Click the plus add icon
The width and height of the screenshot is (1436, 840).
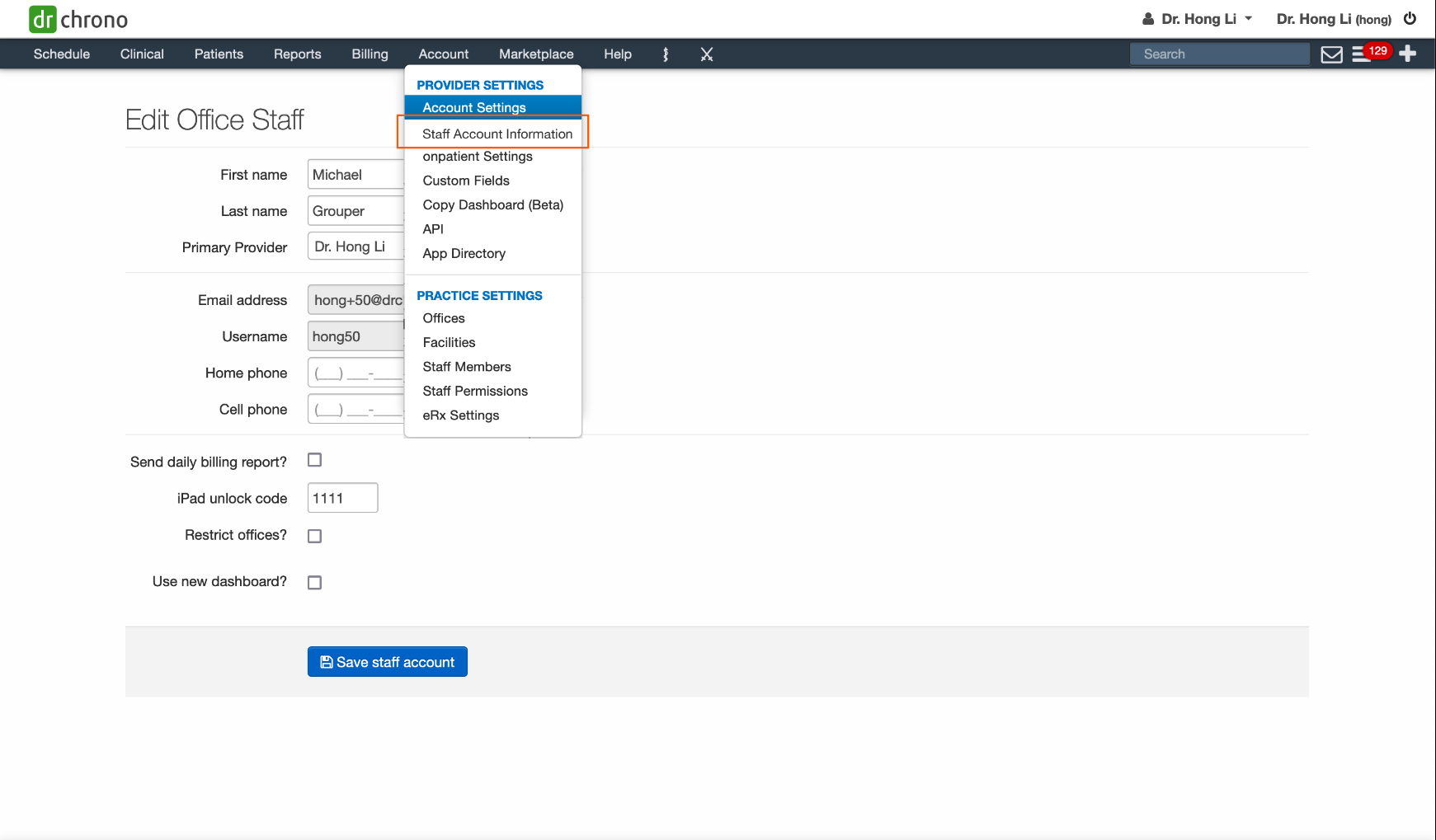(1408, 54)
